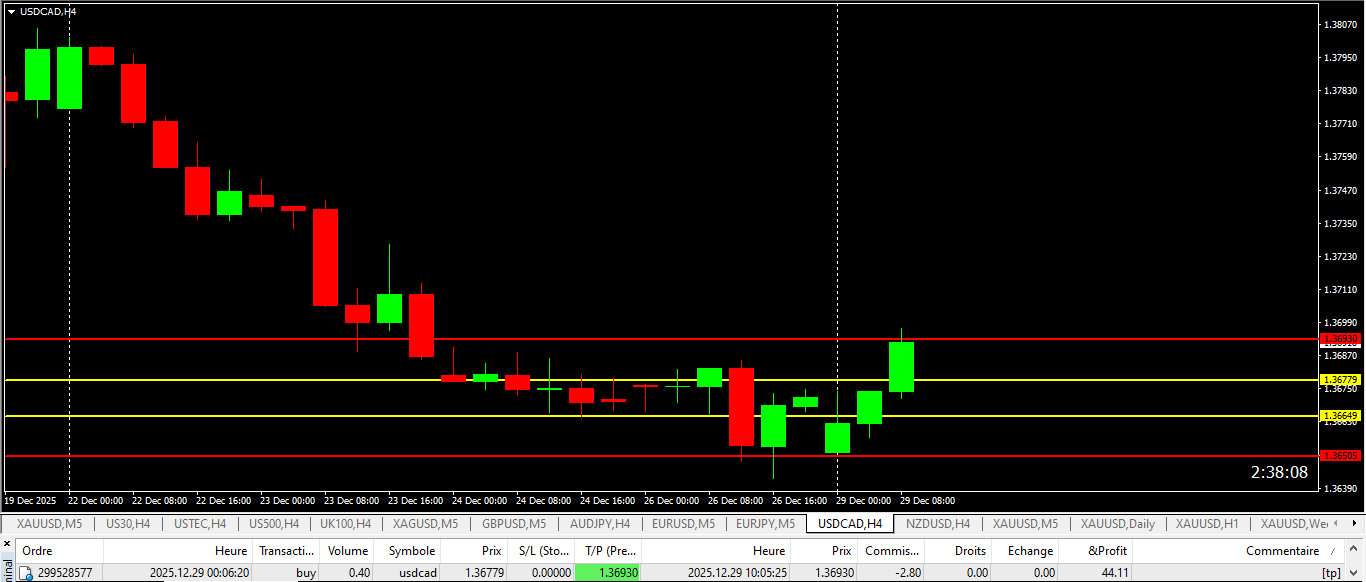Click the S/L column header
The image size is (1366, 582).
pos(542,551)
